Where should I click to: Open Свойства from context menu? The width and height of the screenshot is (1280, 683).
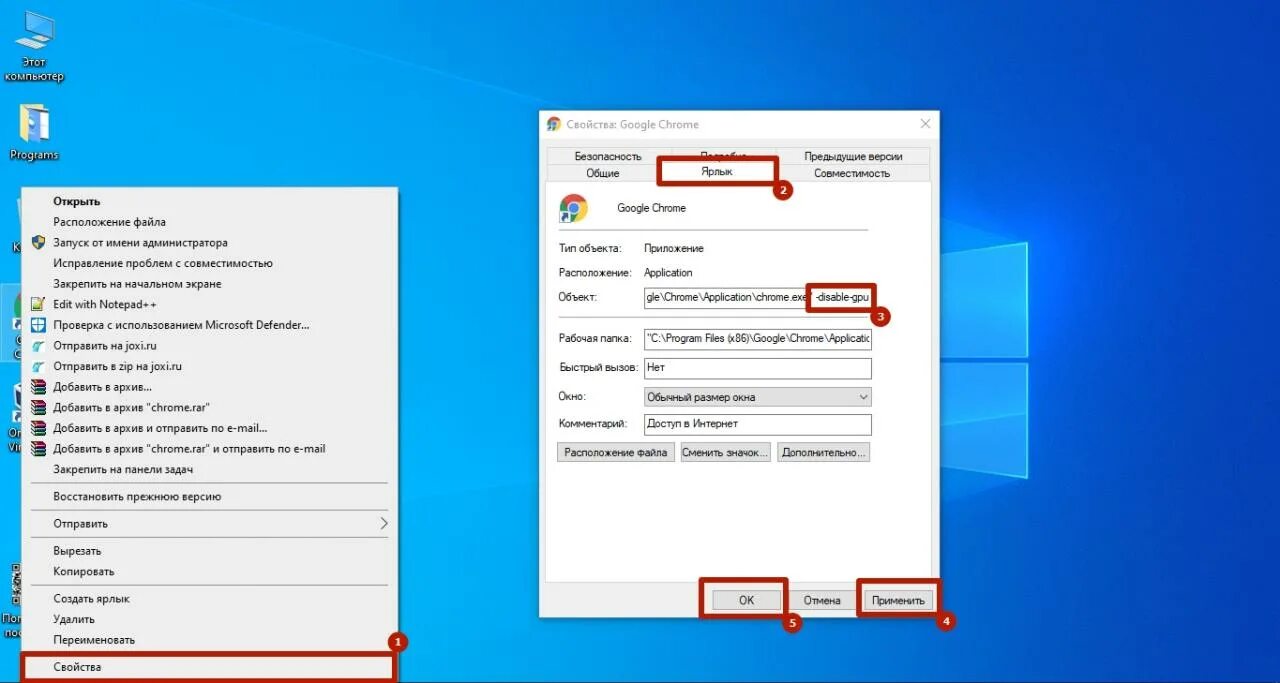coord(210,667)
